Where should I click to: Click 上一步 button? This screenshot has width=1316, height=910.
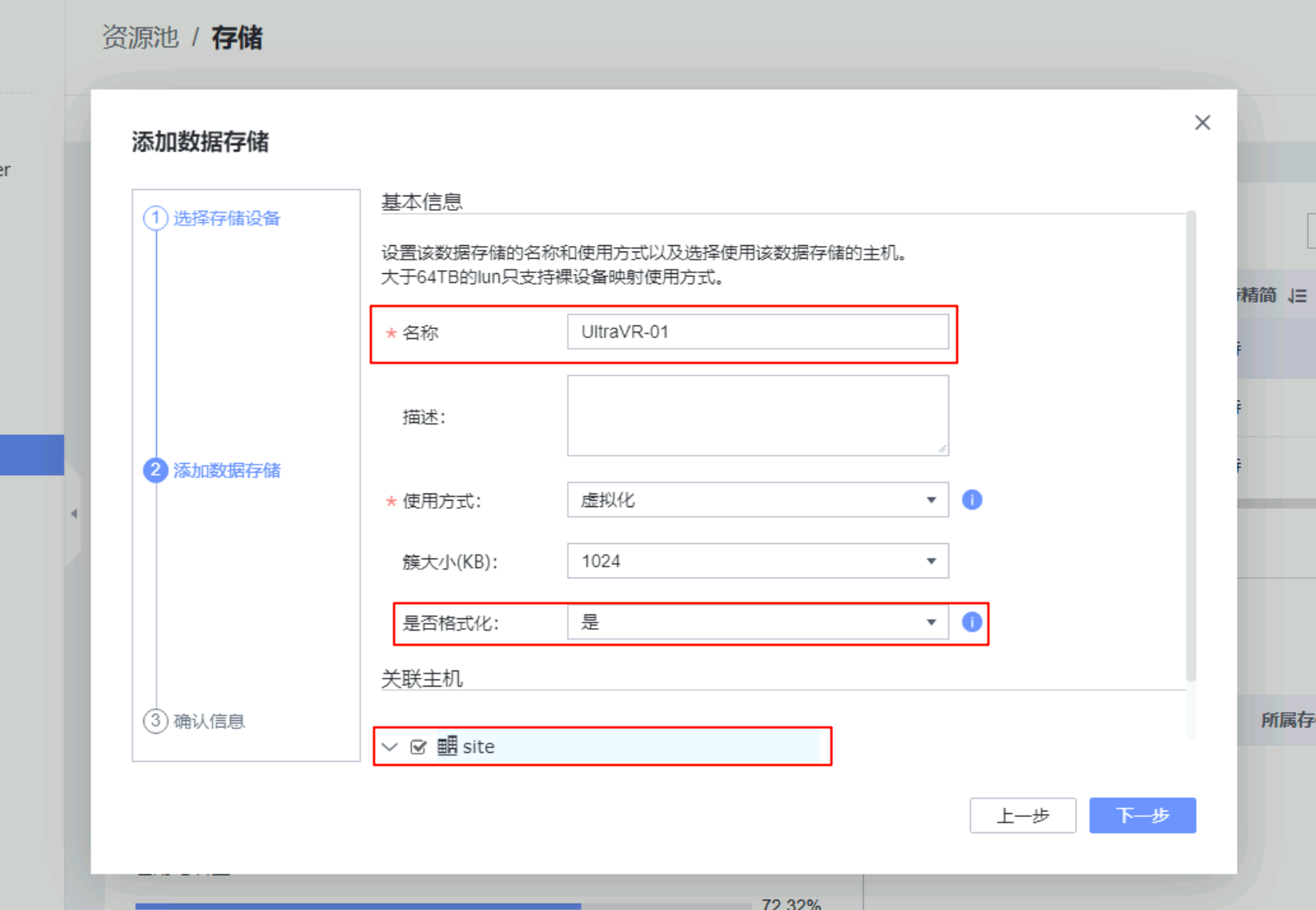click(1022, 815)
